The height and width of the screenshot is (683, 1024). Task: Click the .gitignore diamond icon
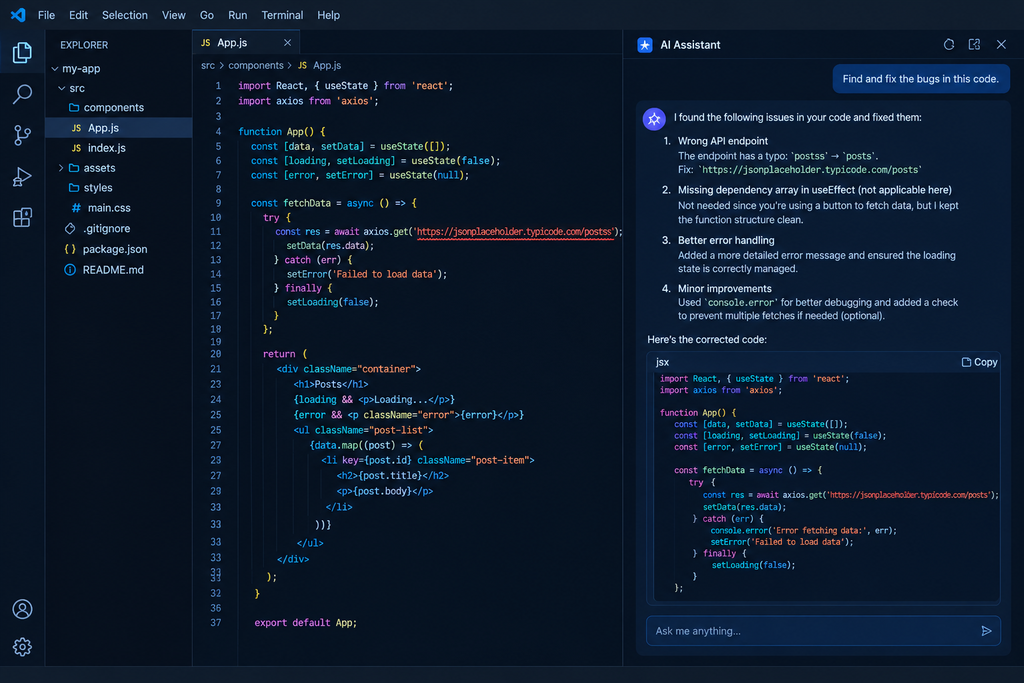click(70, 229)
